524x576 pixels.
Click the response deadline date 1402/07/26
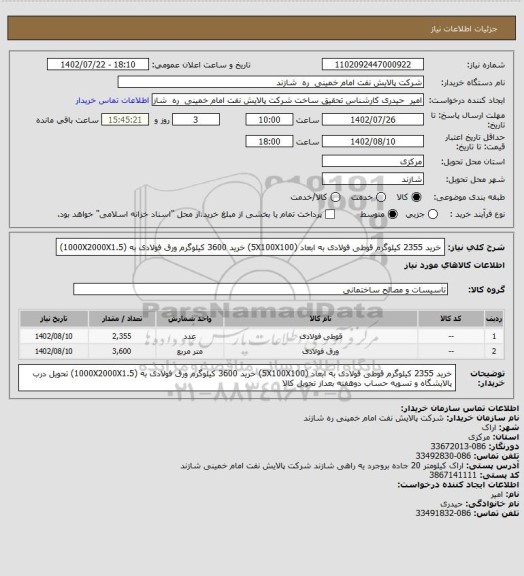(x=373, y=120)
